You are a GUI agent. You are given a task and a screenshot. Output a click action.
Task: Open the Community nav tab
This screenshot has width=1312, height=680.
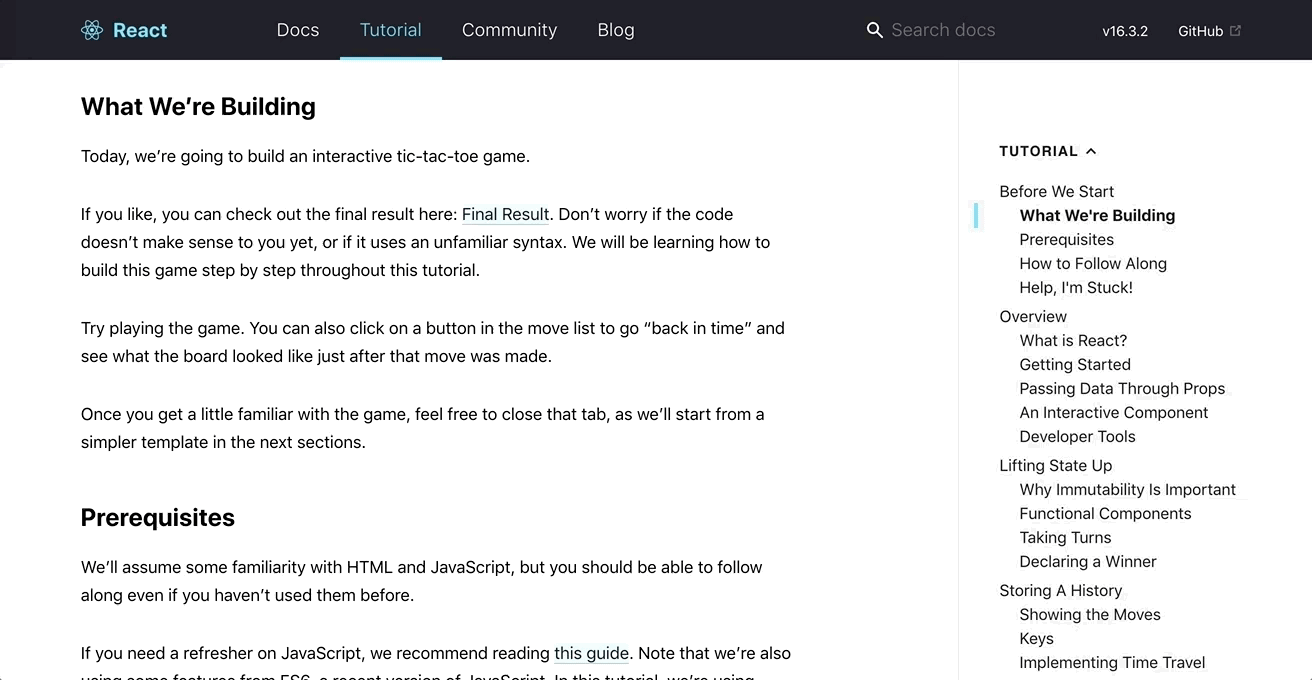[509, 30]
